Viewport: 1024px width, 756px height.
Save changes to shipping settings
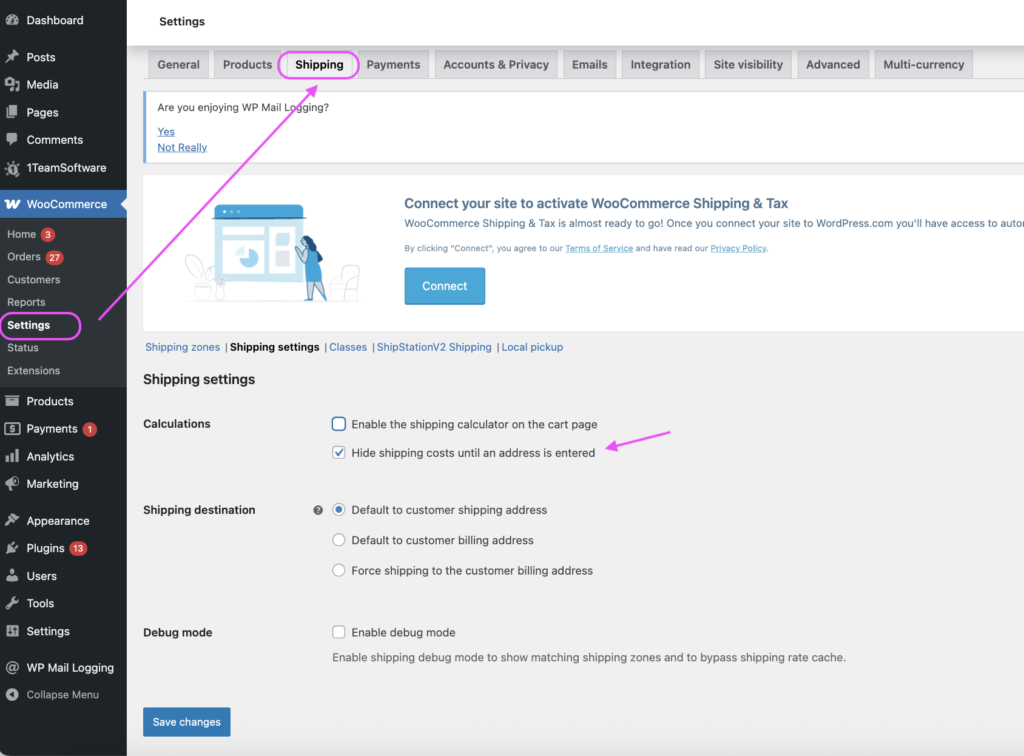187,722
